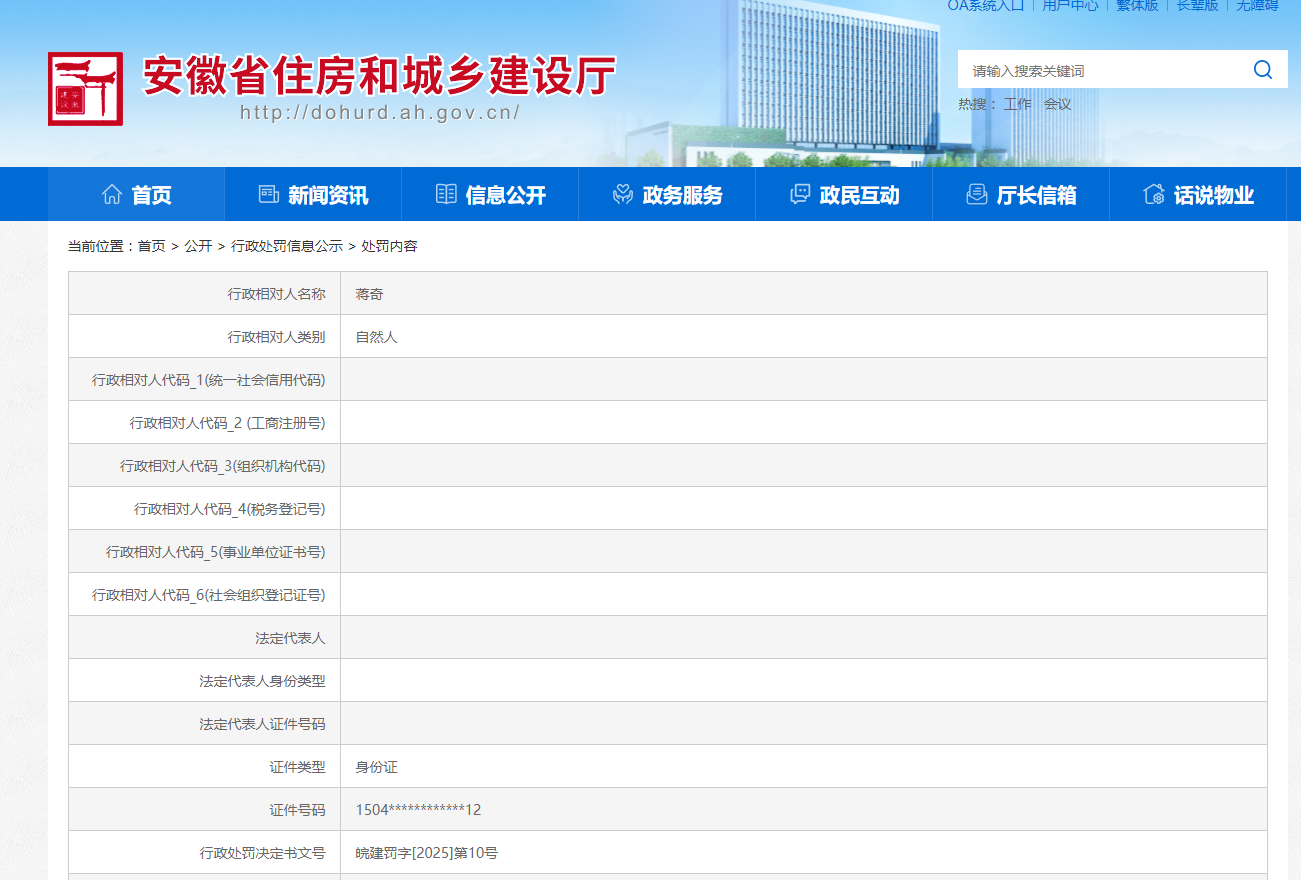Go to 用户中心 in top bar
Image resolution: width=1301 pixels, height=880 pixels.
click(x=1070, y=6)
